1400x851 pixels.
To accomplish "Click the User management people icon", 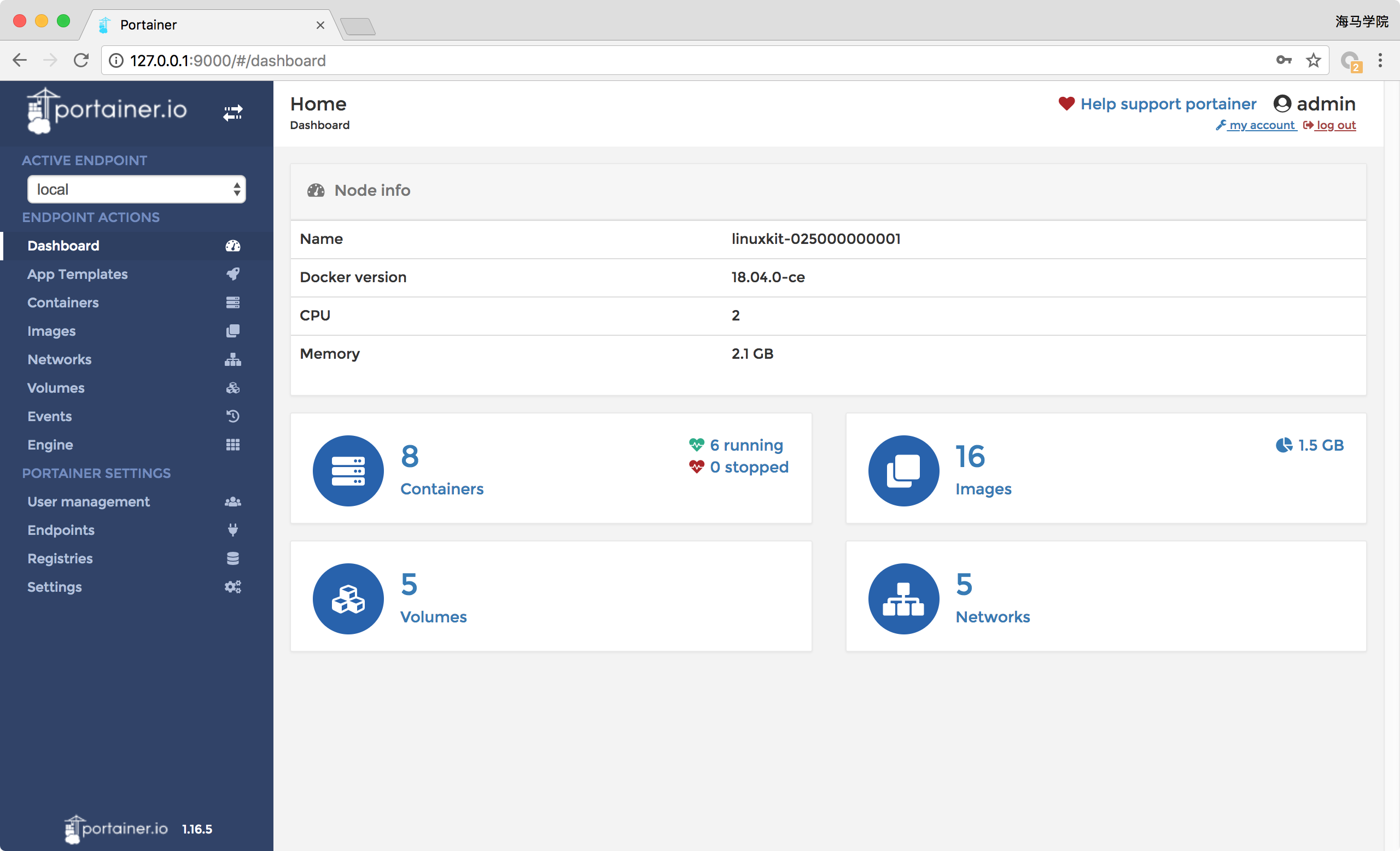I will click(232, 501).
